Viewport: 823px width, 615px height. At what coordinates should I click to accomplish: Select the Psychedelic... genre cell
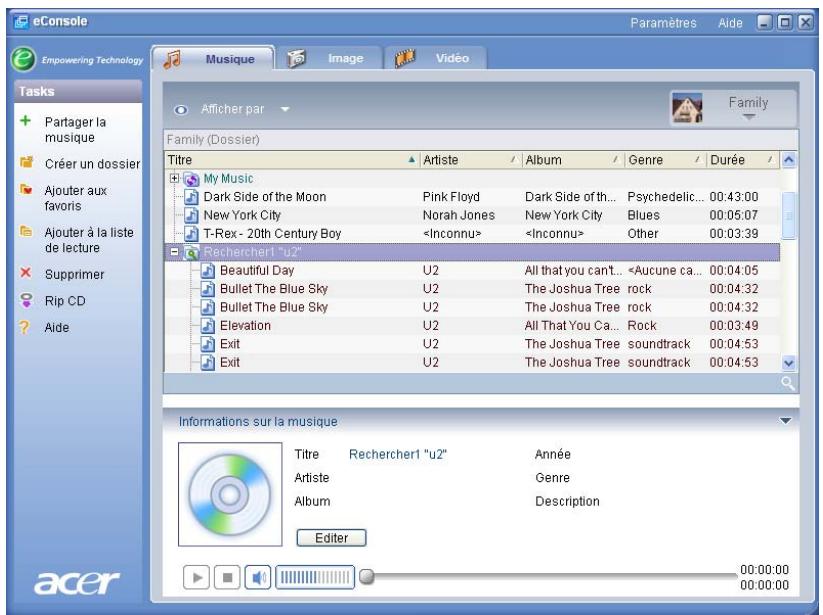click(665, 197)
